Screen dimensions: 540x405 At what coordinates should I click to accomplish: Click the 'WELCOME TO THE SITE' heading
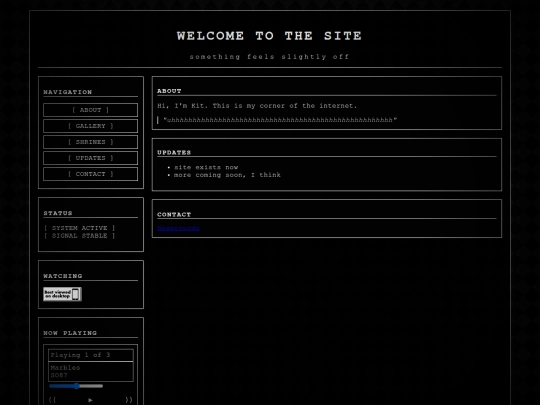point(269,36)
